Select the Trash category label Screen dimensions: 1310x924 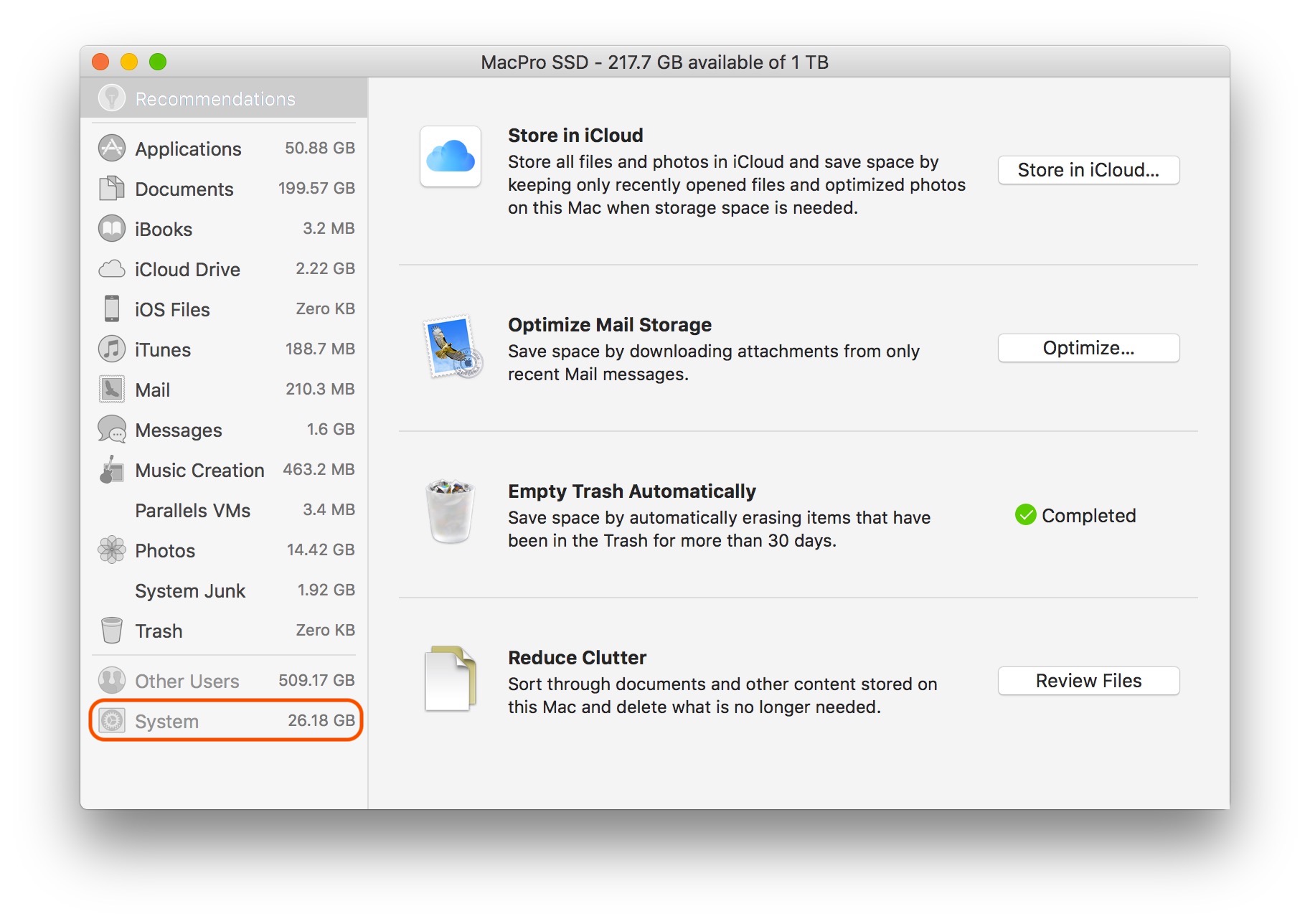pos(159,631)
